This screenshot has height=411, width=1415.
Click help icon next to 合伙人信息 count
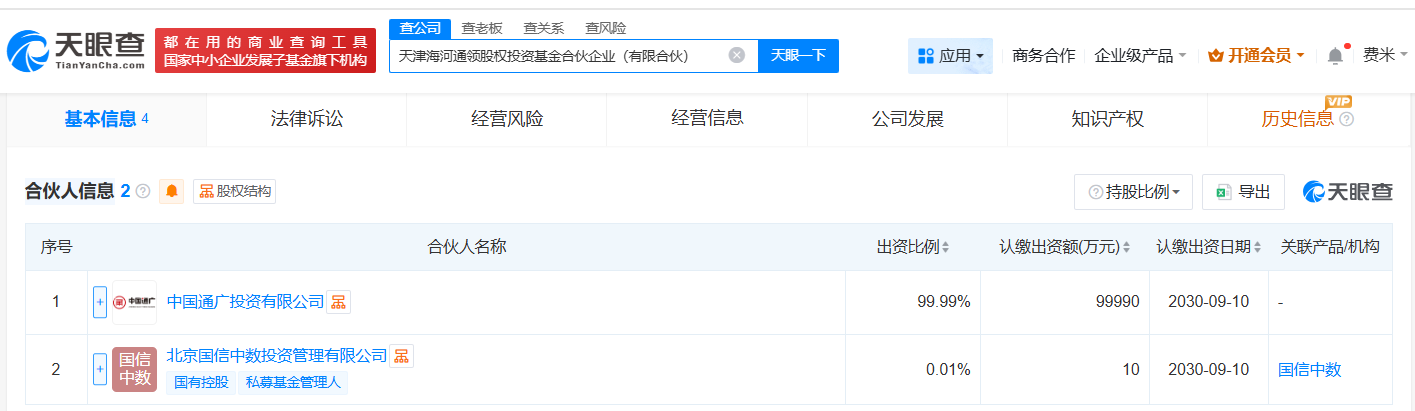point(143,191)
